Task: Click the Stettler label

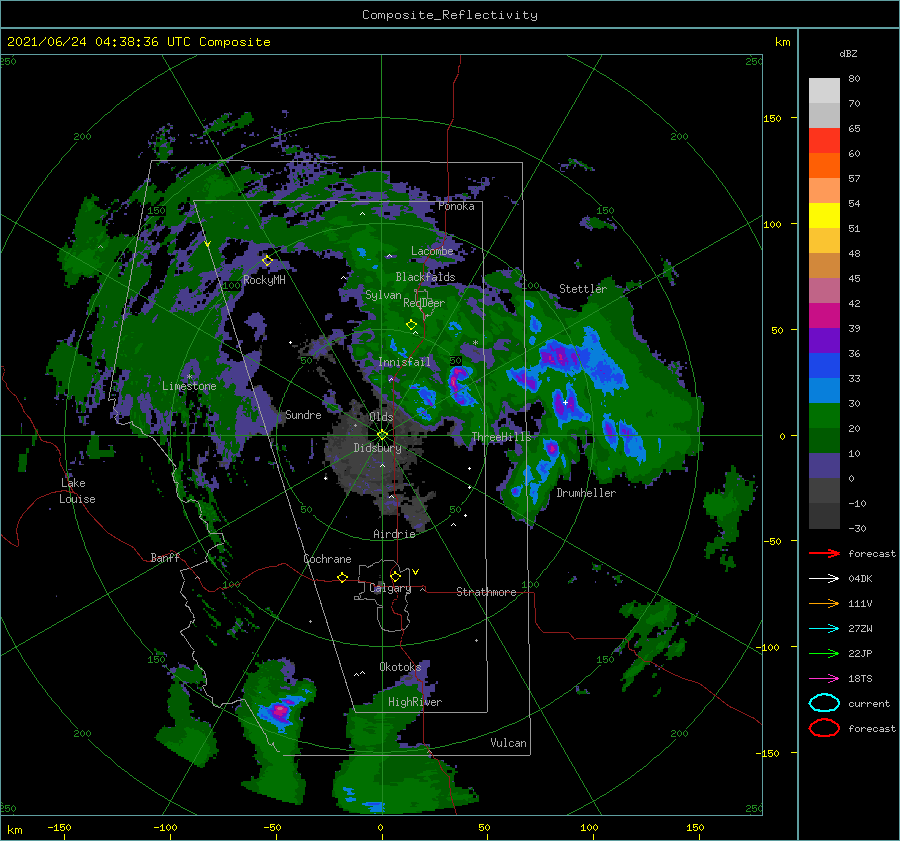Action: point(583,289)
